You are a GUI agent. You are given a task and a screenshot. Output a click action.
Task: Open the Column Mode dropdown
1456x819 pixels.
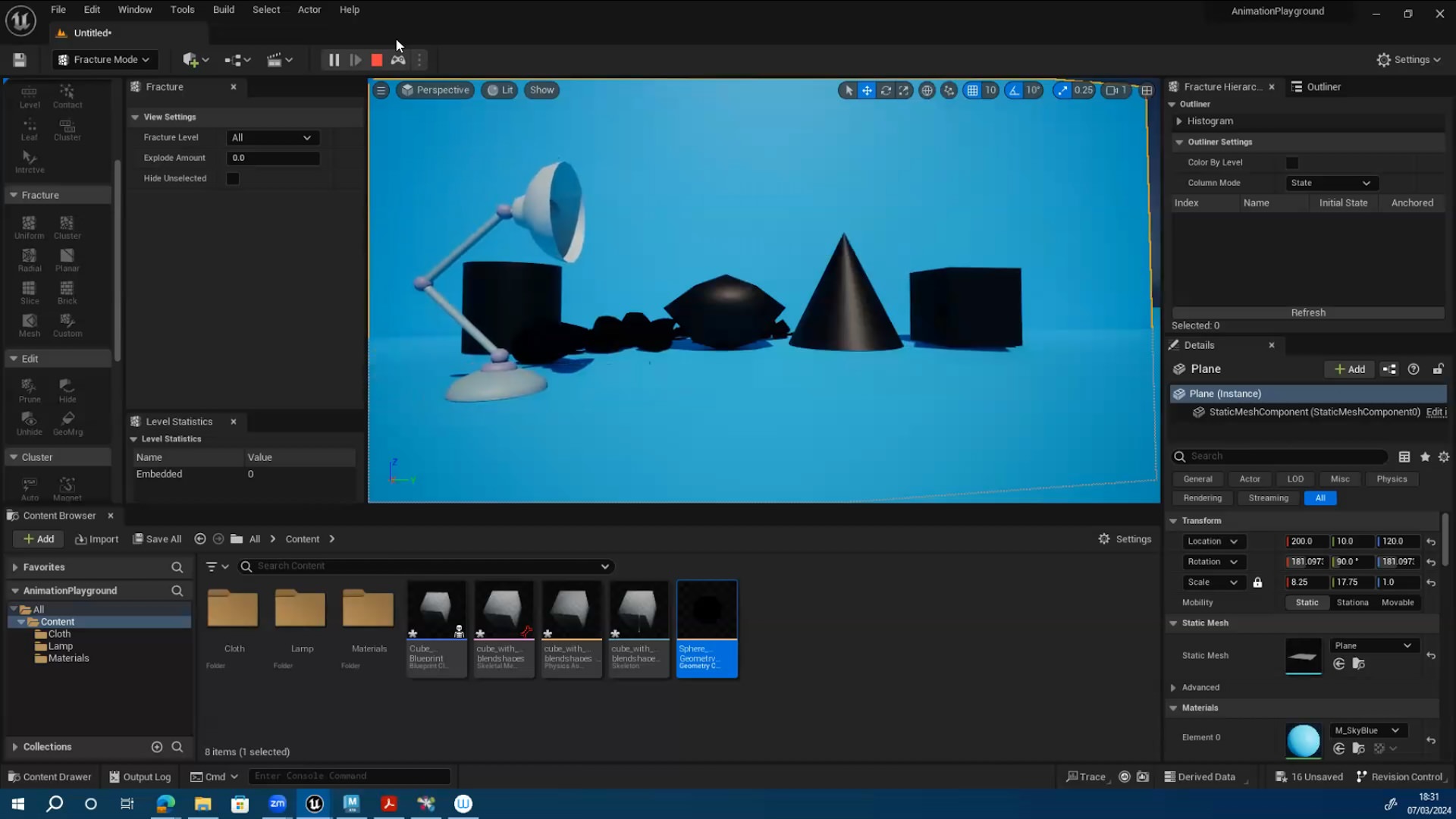1331,183
